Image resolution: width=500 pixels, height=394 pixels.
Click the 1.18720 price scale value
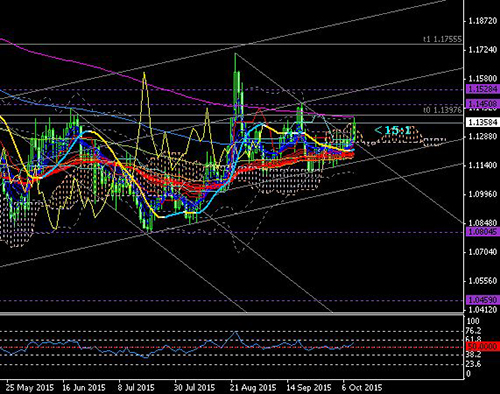coord(483,21)
